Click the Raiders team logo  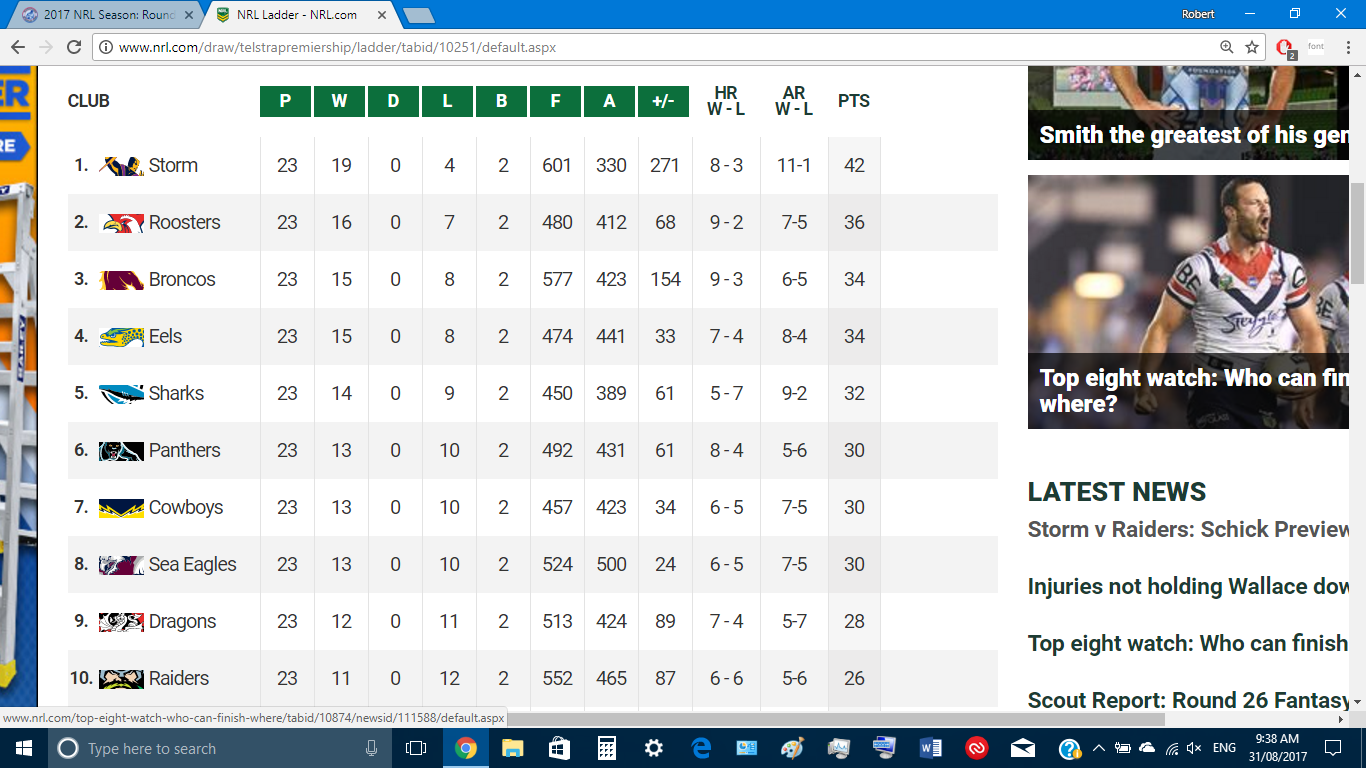coord(122,679)
